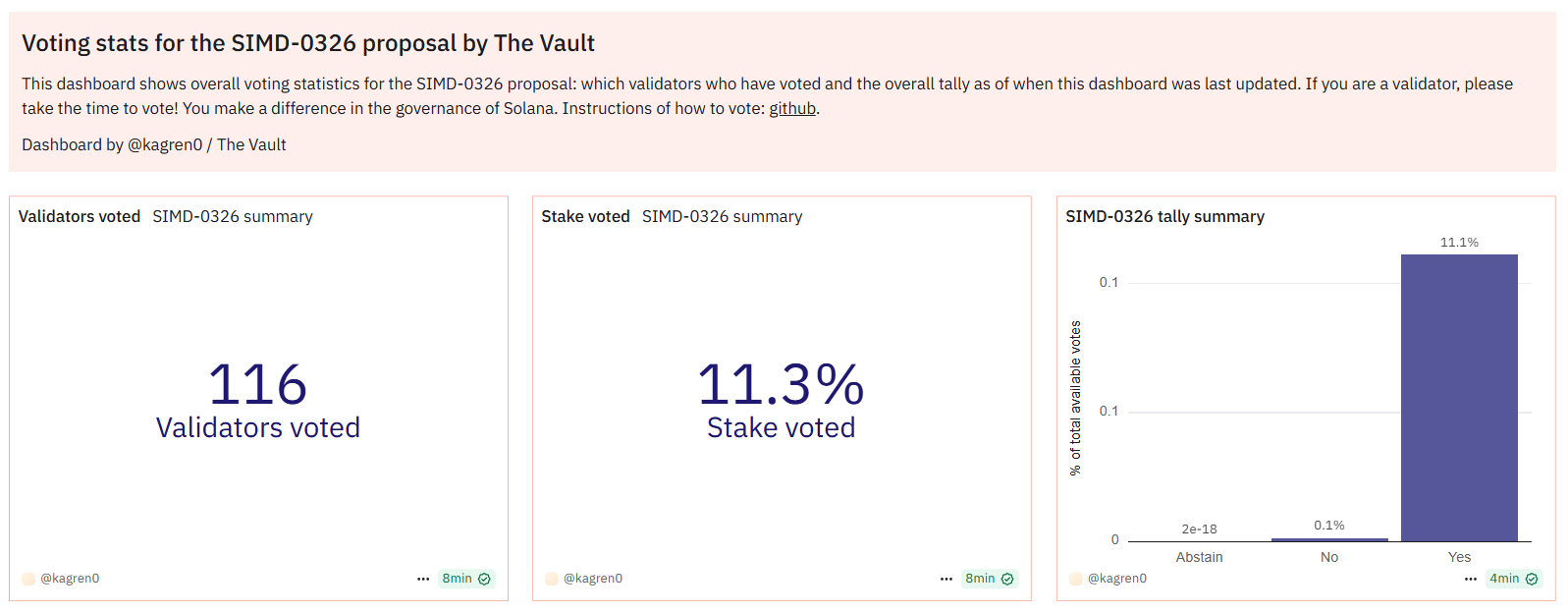The image size is (1568, 613).
Task: Click the 11.3% stake voted value
Action: click(x=781, y=383)
